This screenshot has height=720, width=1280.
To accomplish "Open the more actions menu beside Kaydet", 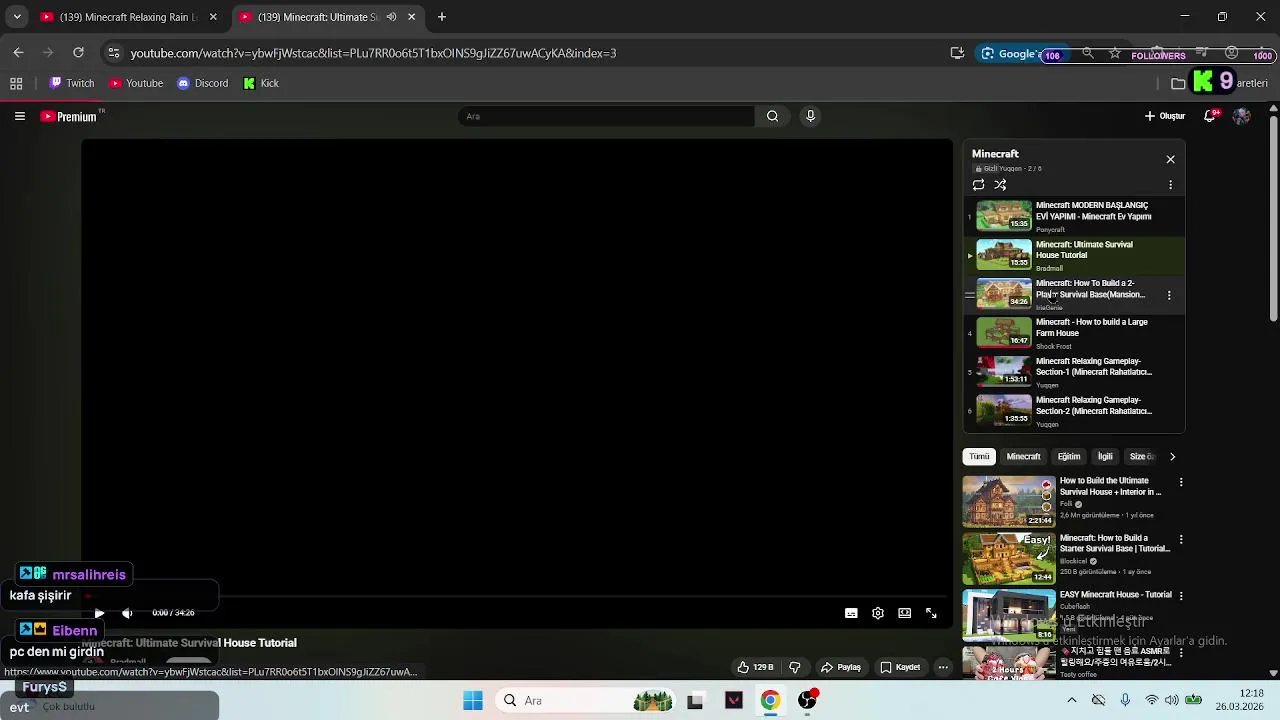I will pyautogui.click(x=942, y=667).
